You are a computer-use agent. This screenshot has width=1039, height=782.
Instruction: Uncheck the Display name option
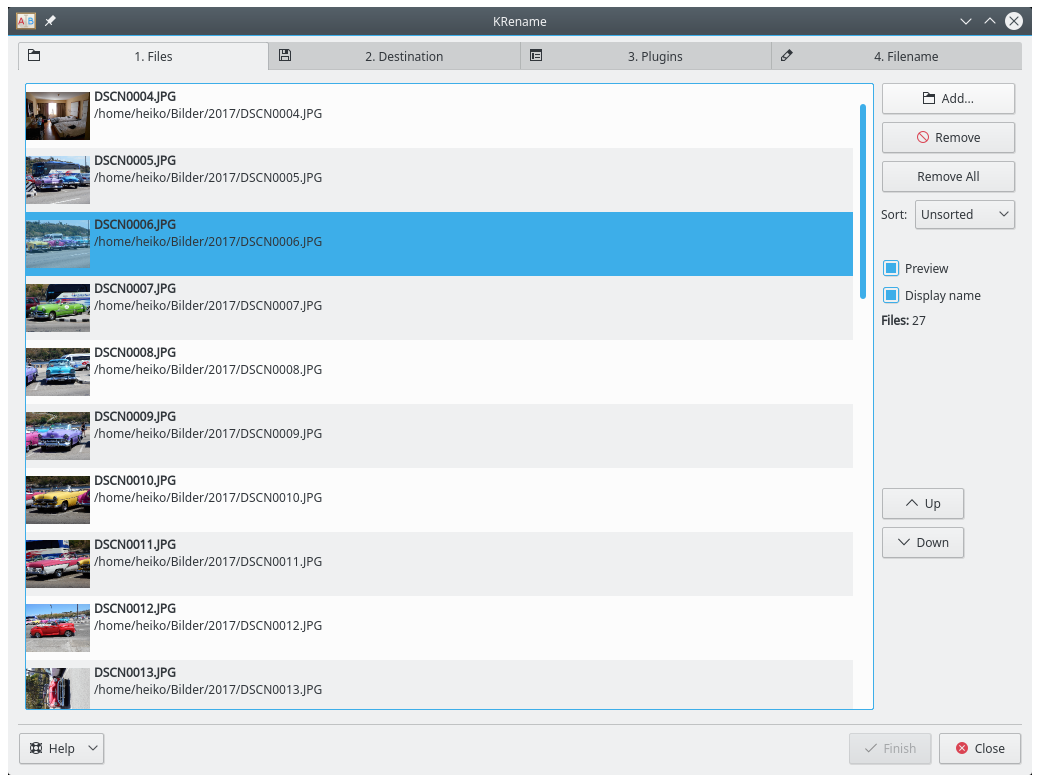click(891, 295)
